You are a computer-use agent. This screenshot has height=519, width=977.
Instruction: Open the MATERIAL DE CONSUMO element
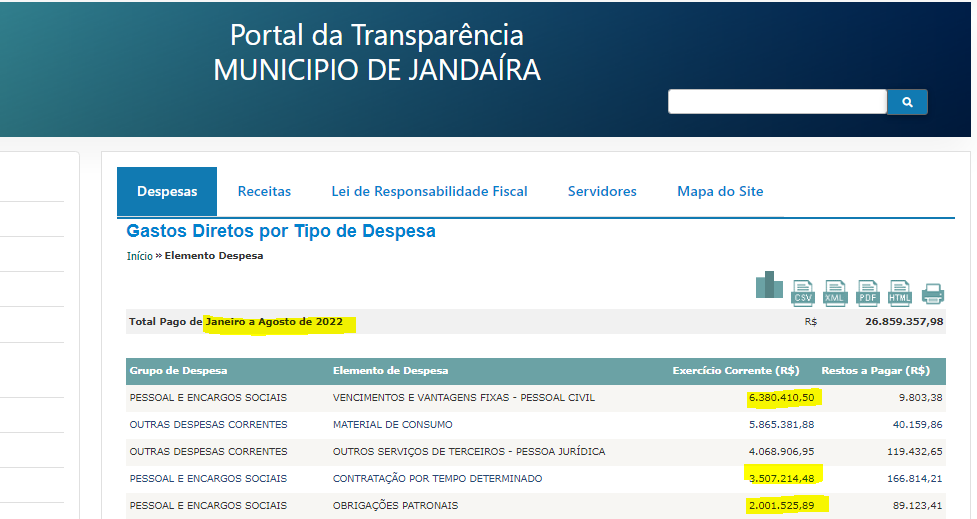(x=393, y=424)
